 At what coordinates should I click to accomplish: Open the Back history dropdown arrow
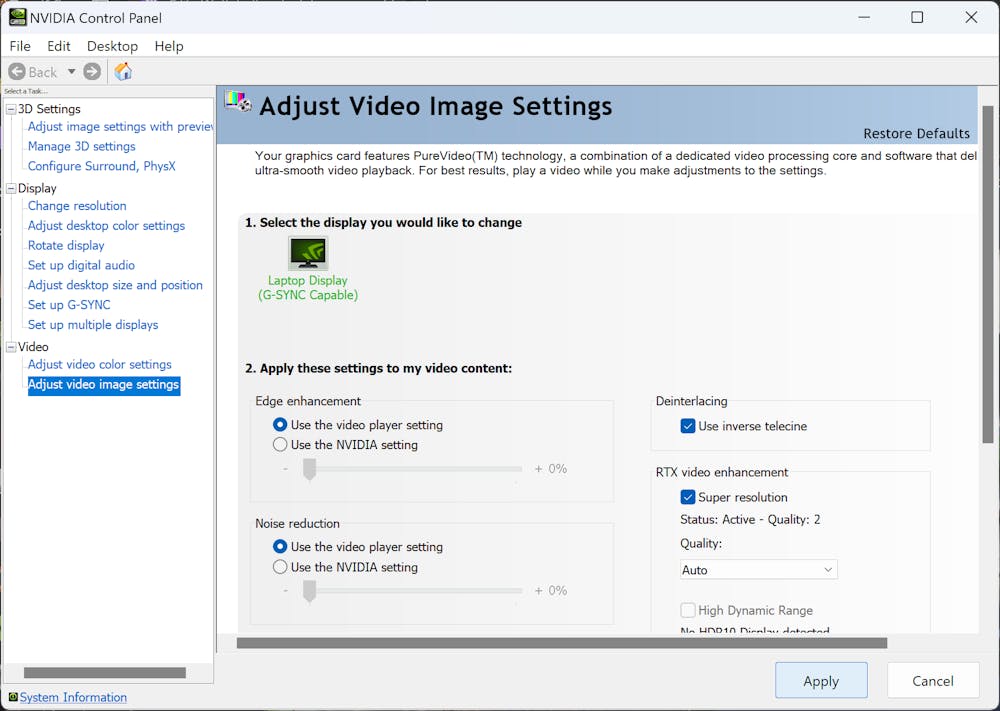point(71,71)
